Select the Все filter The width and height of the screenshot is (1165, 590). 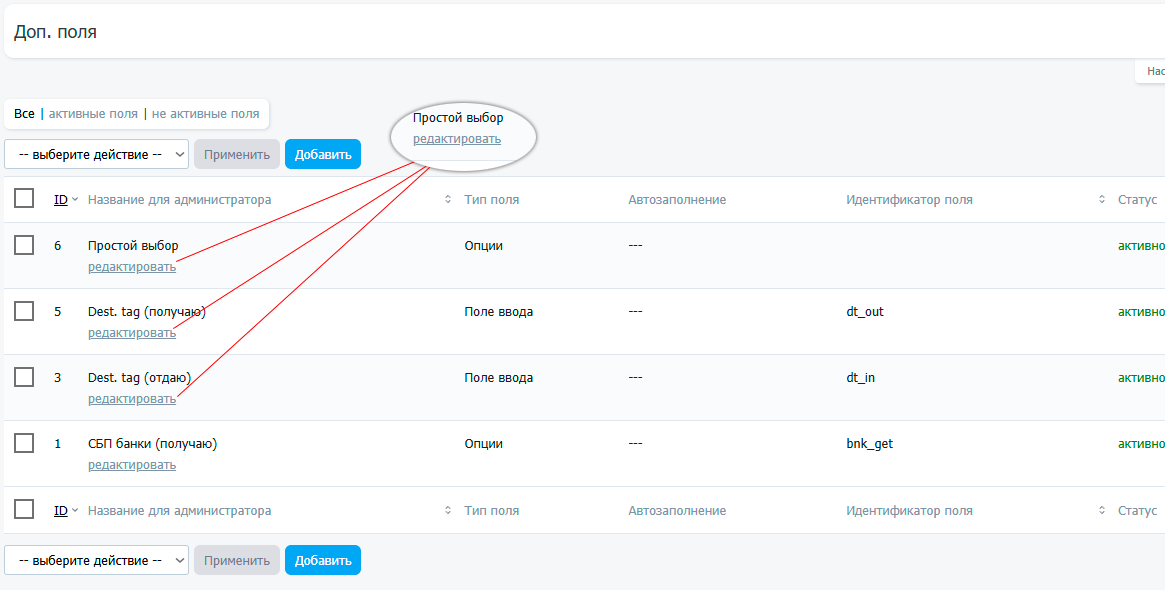click(x=24, y=114)
